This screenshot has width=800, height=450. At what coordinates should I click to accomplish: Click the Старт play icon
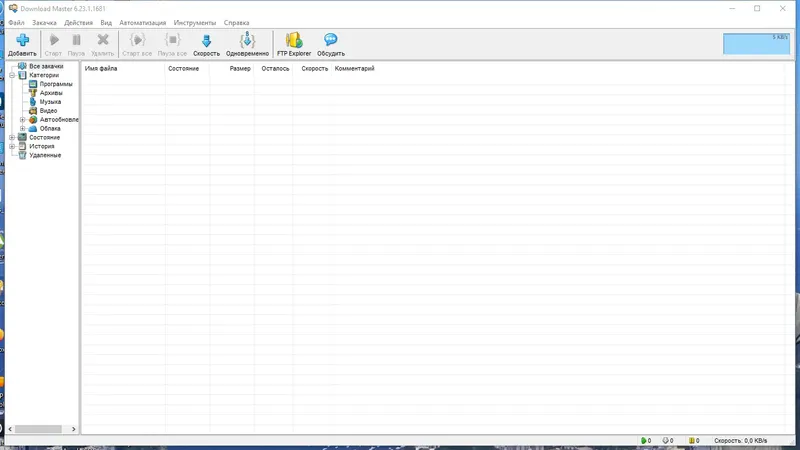pyautogui.click(x=54, y=40)
